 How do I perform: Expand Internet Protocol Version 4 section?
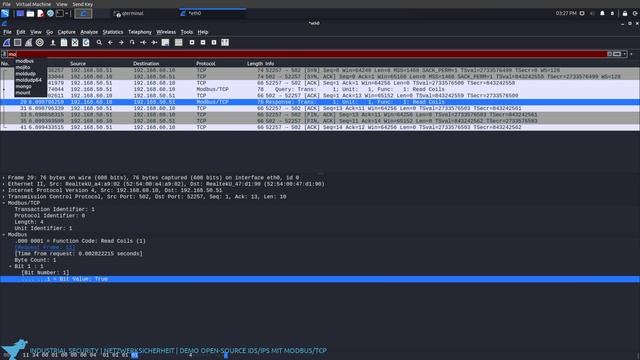(x=4, y=191)
